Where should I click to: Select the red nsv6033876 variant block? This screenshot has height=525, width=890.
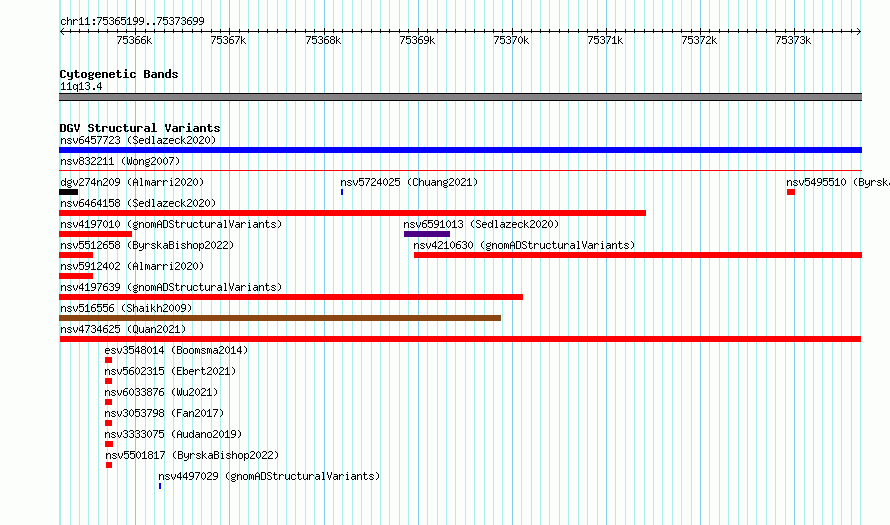click(108, 402)
